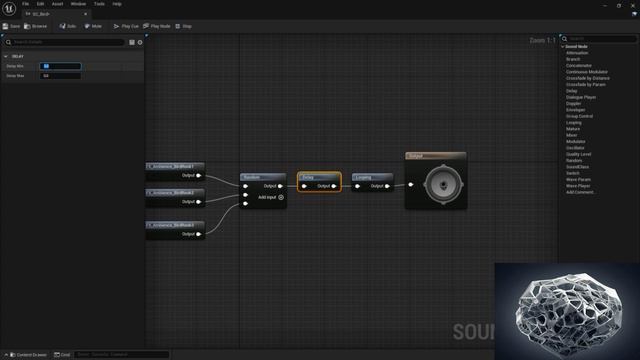640x360 pixels.
Task: Select Doppler in the palette
Action: click(x=573, y=103)
